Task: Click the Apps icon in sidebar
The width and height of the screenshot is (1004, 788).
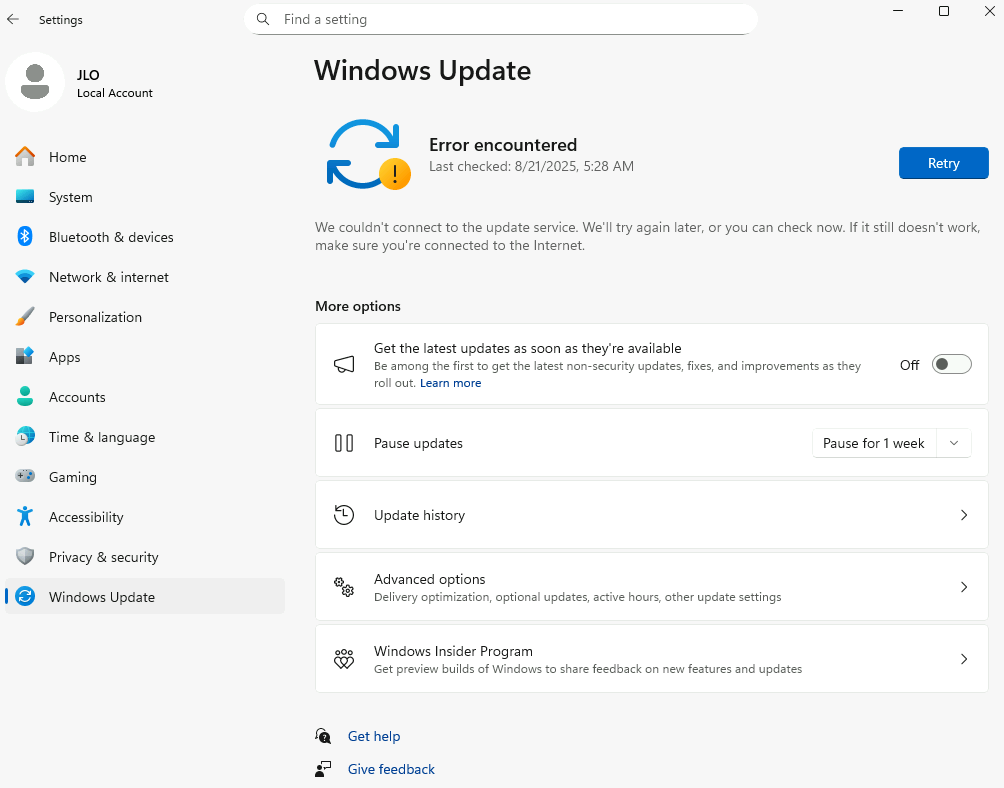Action: [25, 356]
